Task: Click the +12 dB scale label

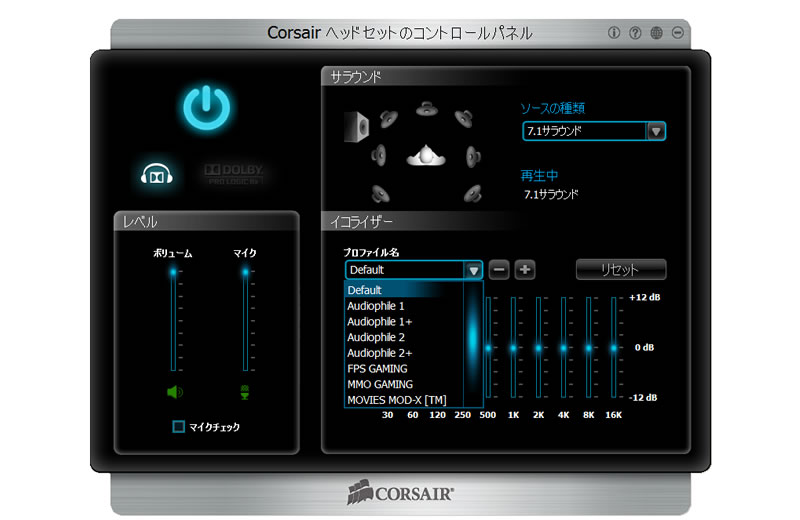Action: (x=645, y=298)
